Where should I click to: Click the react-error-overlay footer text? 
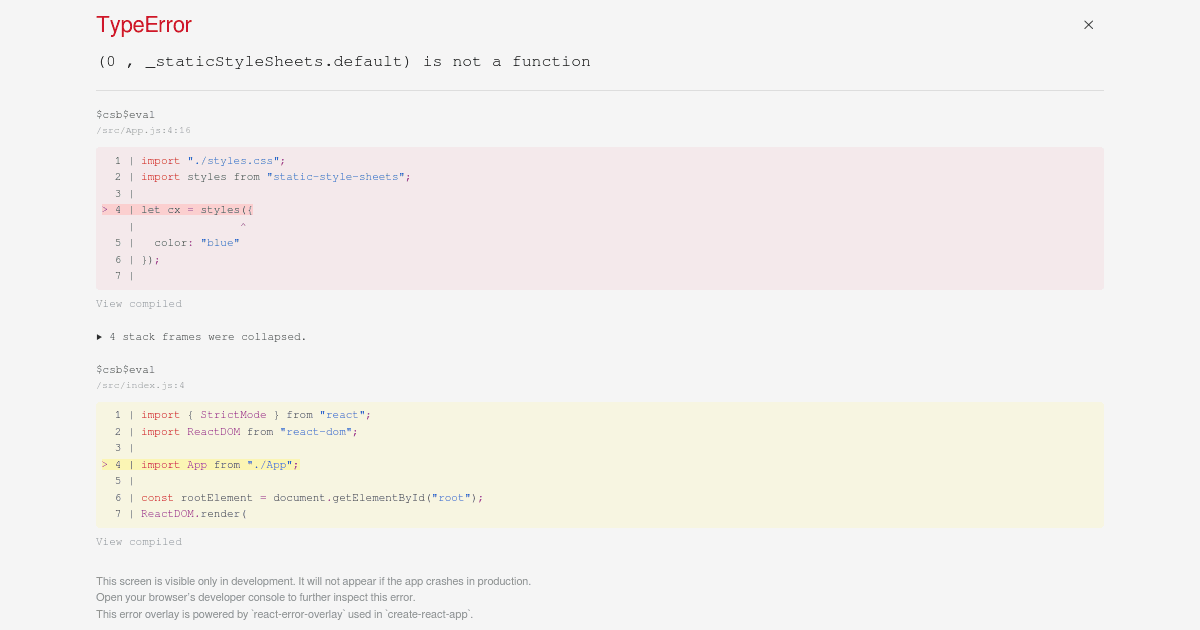pos(284,614)
